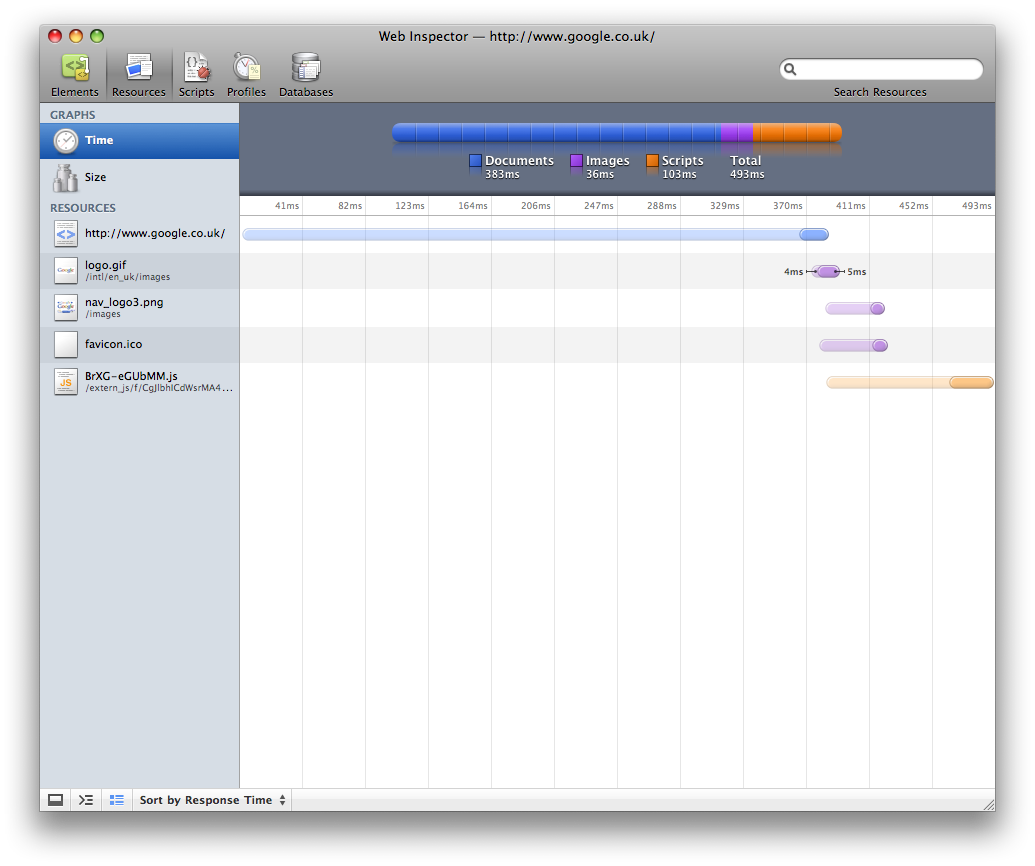Click the blue Documents legend swatch
1035x866 pixels.
click(476, 161)
